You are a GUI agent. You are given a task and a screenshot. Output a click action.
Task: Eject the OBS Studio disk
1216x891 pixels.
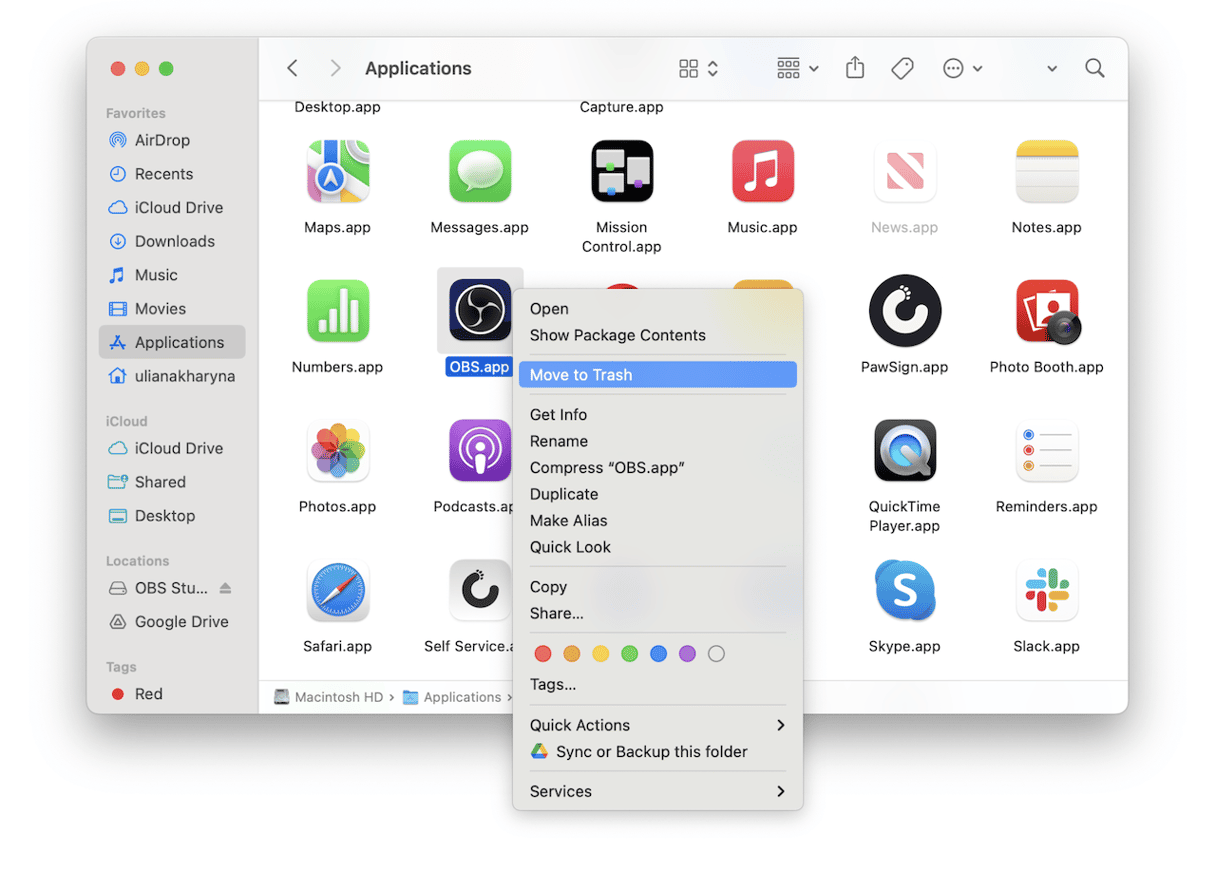tap(225, 588)
